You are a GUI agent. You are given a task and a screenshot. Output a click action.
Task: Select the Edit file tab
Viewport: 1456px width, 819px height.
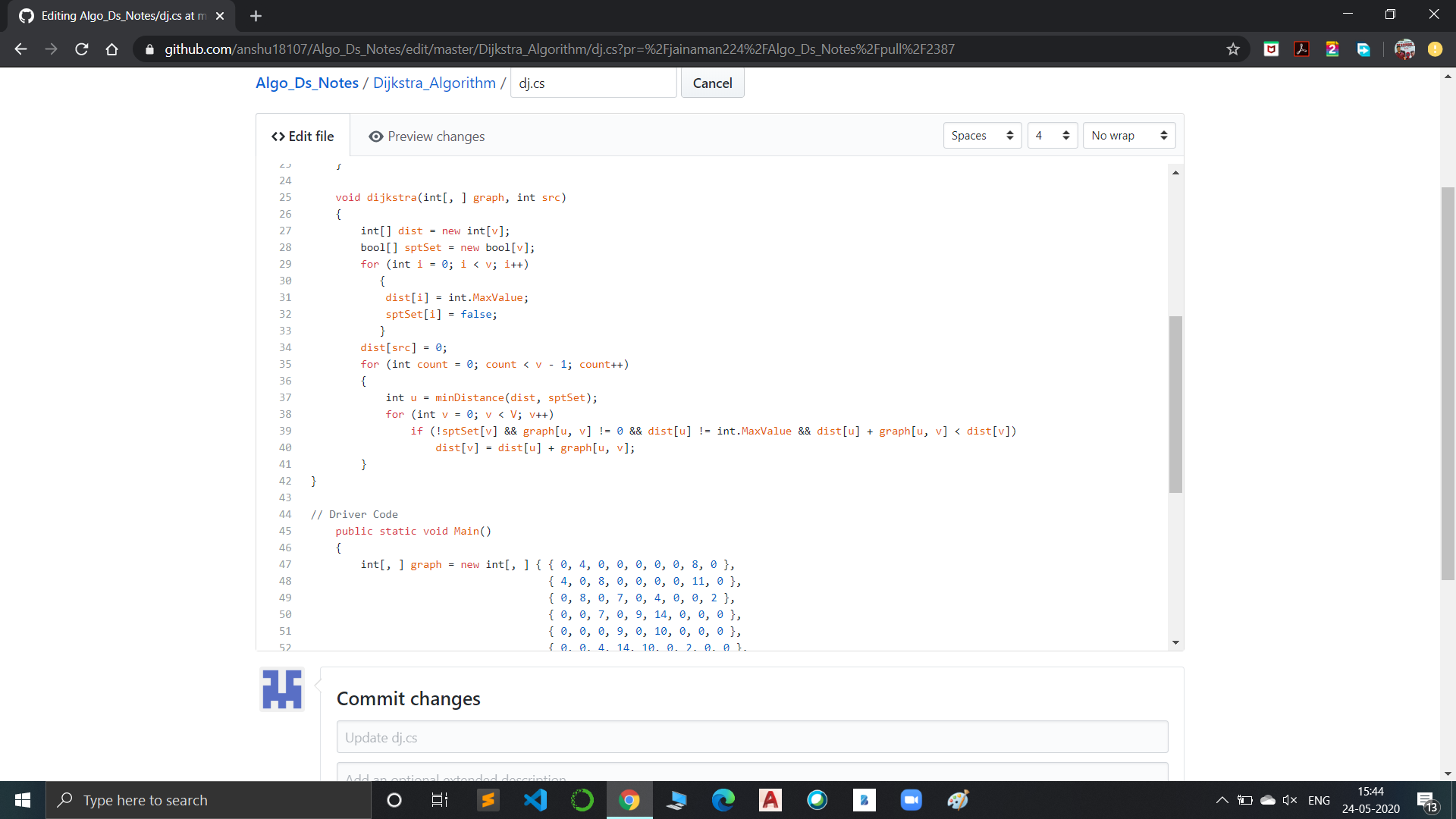tap(302, 136)
